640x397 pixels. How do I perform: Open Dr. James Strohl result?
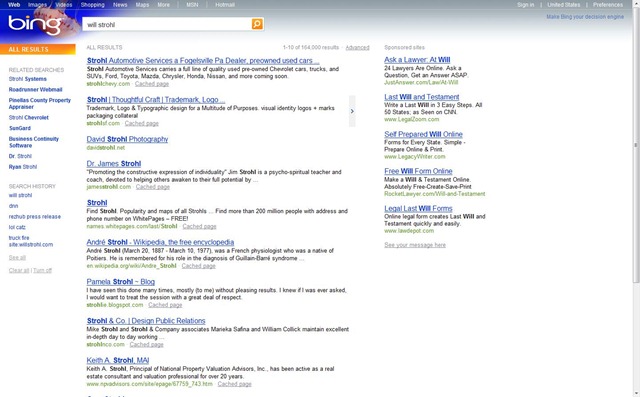coord(113,164)
